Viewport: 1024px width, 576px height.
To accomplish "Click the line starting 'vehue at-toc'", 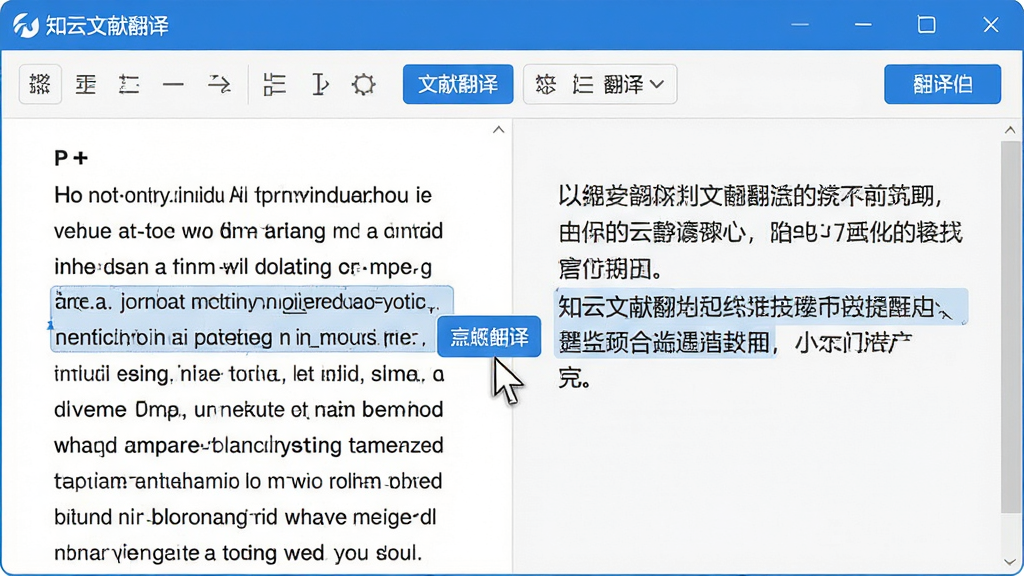I will [x=248, y=231].
